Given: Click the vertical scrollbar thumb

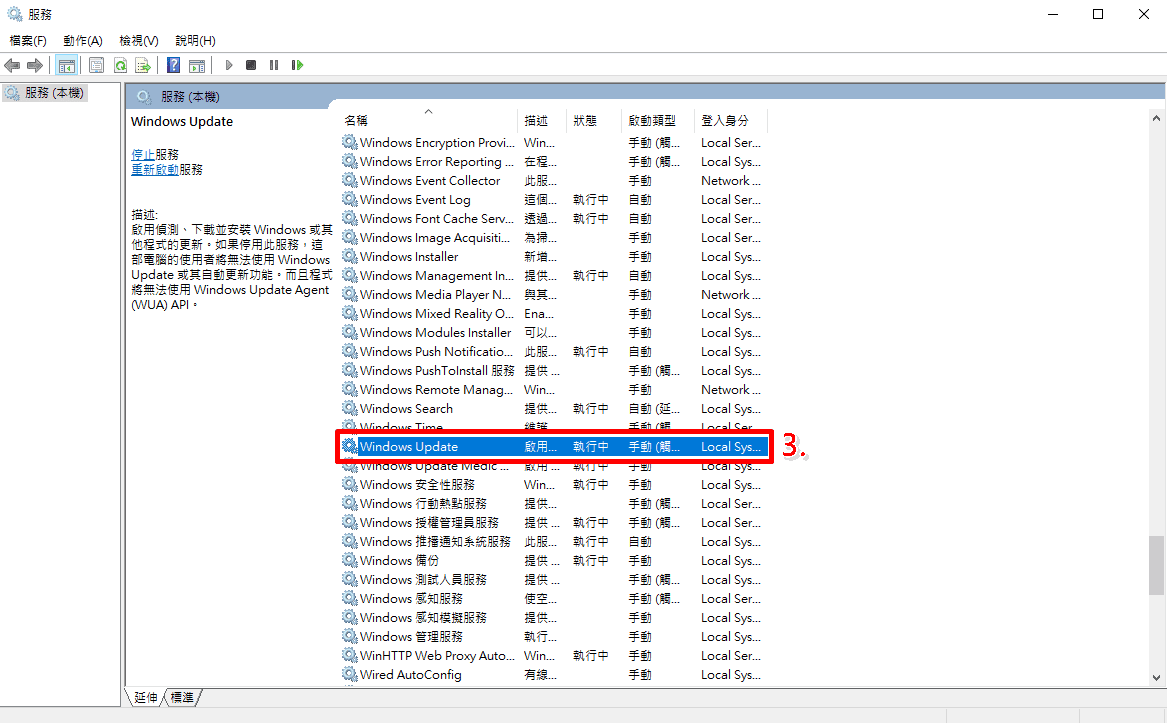Looking at the screenshot, I should click(1156, 565).
